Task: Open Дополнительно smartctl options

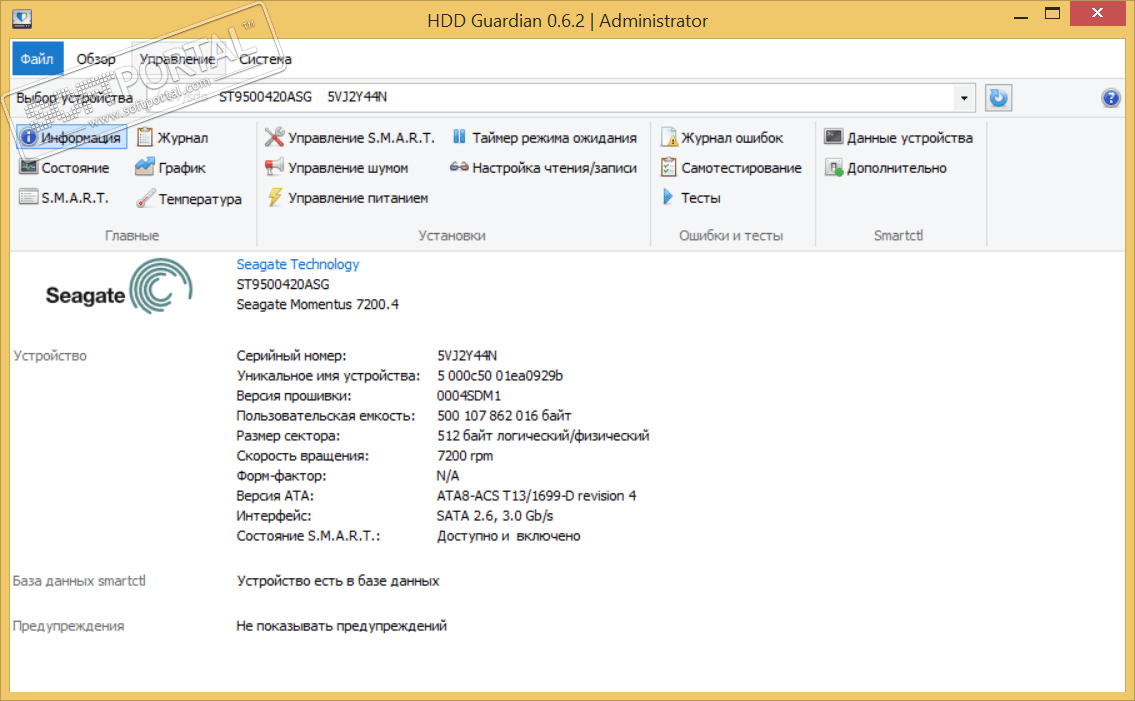Action: pos(886,168)
